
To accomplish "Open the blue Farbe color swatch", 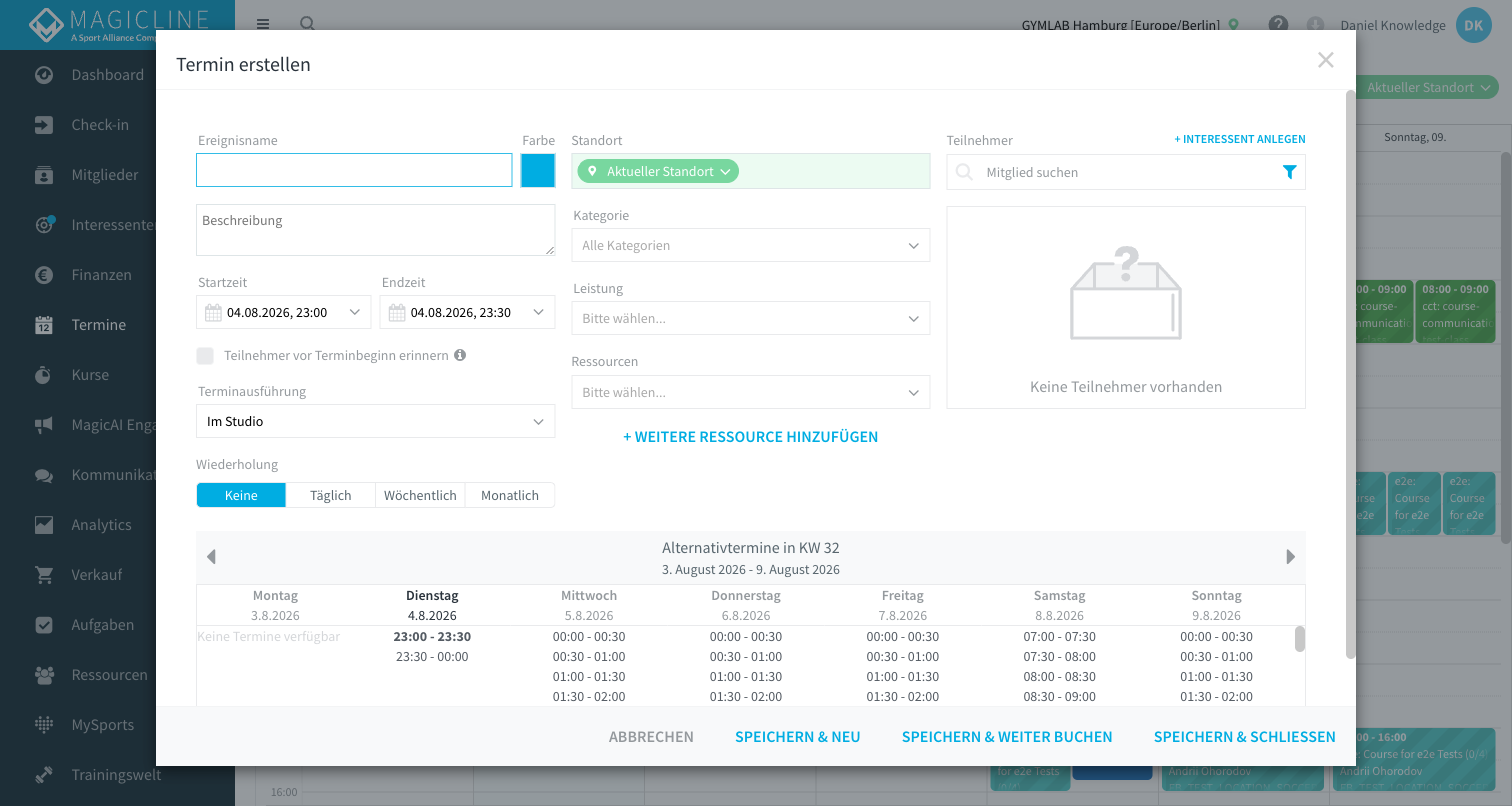I will (x=538, y=170).
